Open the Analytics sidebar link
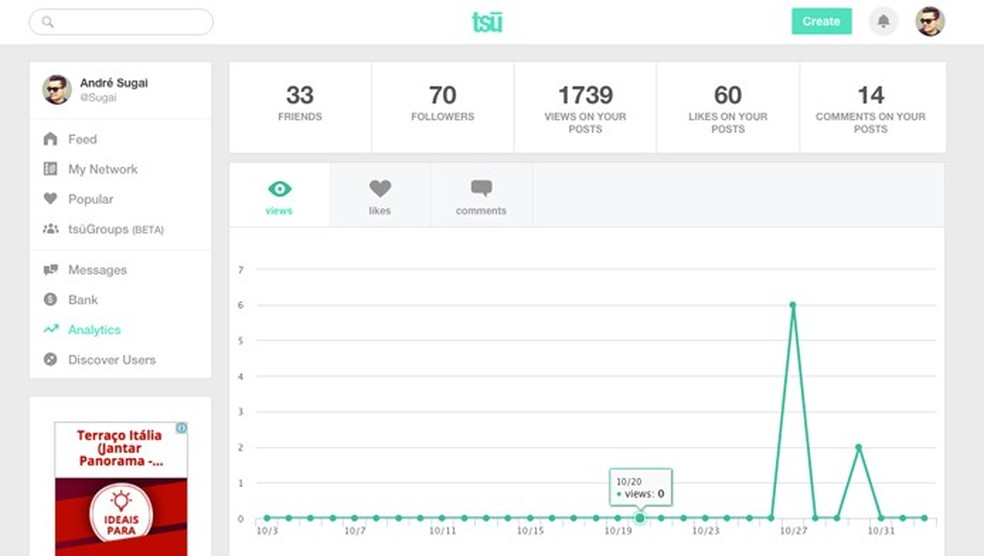 [94, 330]
